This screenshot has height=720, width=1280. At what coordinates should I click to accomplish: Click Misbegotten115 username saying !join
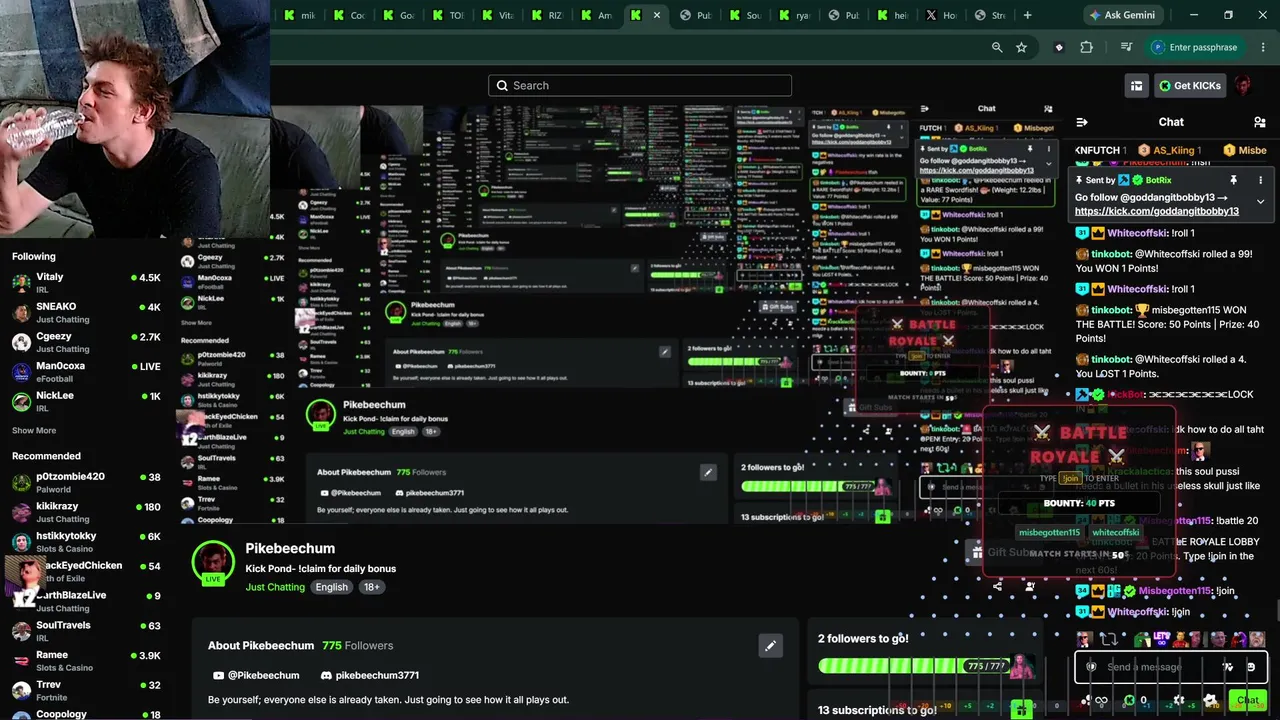(1174, 591)
